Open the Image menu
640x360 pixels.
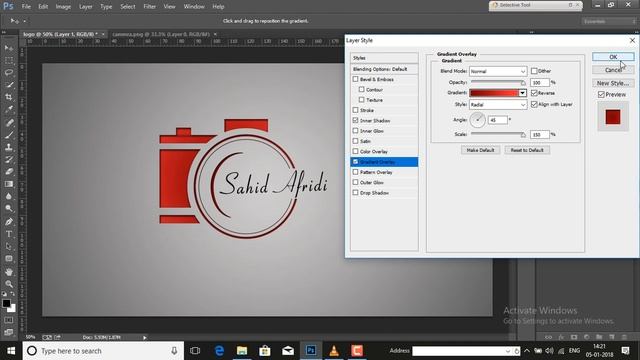pyautogui.click(x=63, y=7)
